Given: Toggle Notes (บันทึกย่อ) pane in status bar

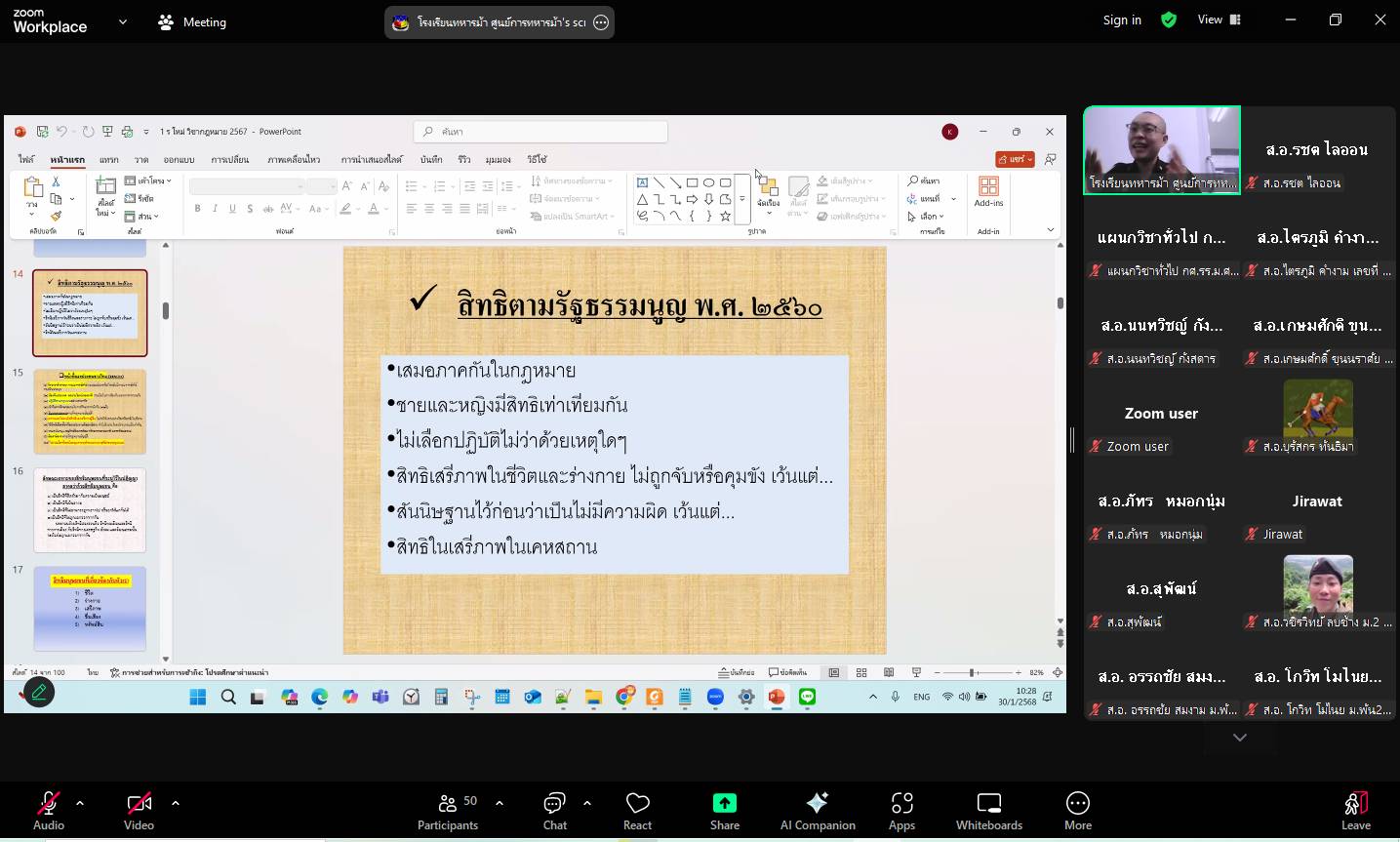Looking at the screenshot, I should click(x=737, y=672).
